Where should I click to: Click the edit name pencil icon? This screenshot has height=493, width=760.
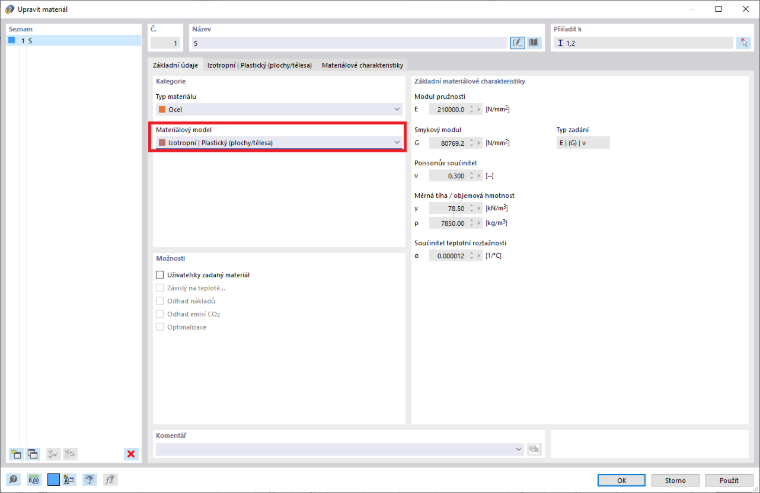(517, 43)
